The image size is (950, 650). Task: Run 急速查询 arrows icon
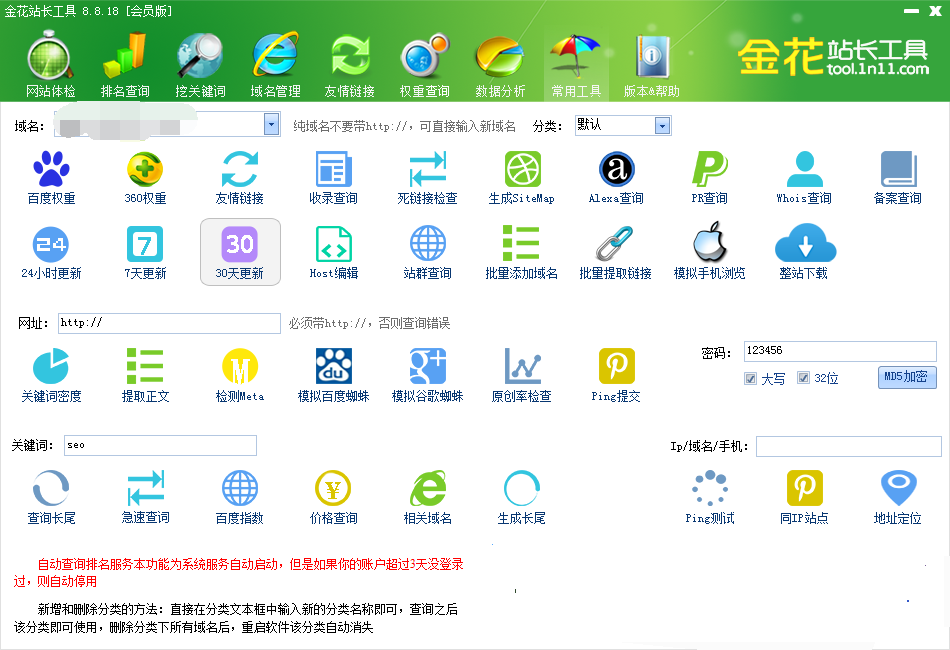coord(145,497)
